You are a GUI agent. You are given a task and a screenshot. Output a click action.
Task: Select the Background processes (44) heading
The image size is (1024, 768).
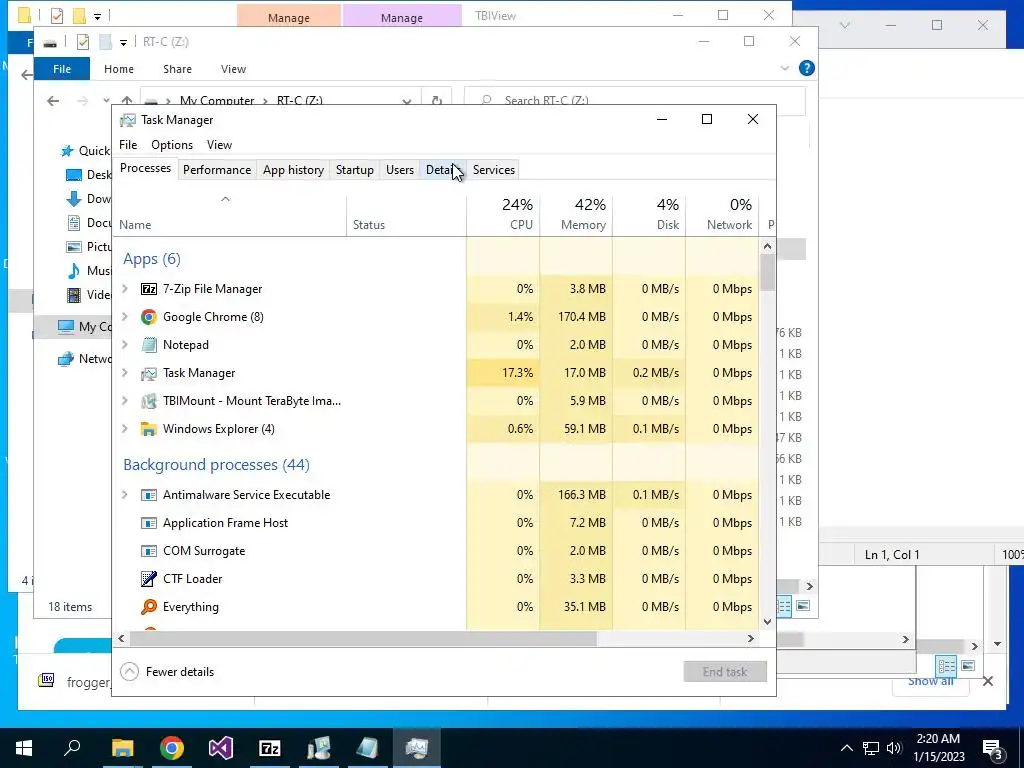pos(216,465)
